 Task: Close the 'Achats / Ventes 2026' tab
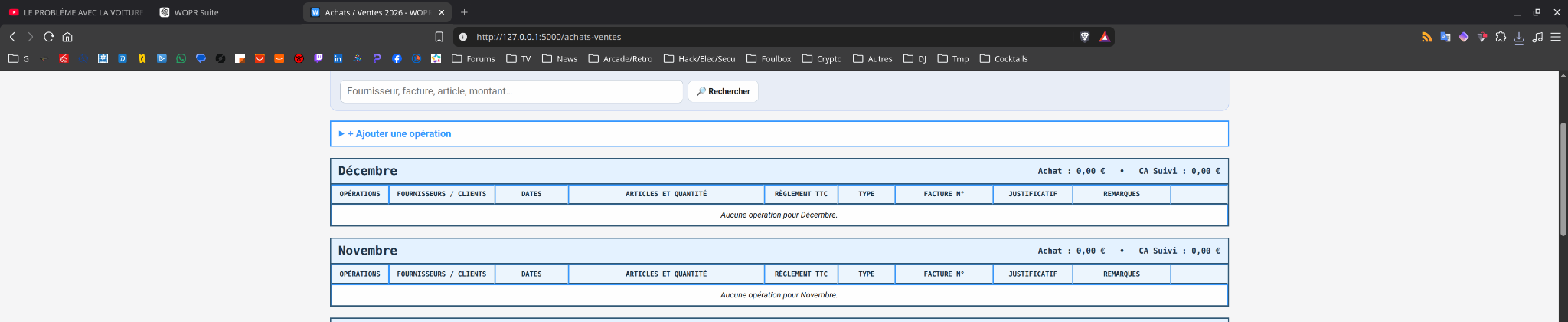442,12
